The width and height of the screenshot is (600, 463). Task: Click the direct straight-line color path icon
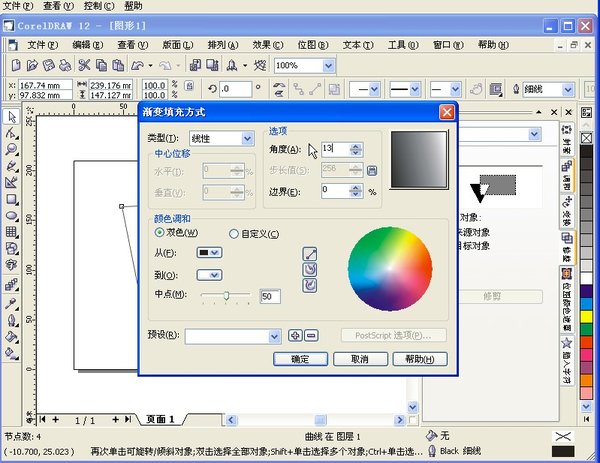310,254
